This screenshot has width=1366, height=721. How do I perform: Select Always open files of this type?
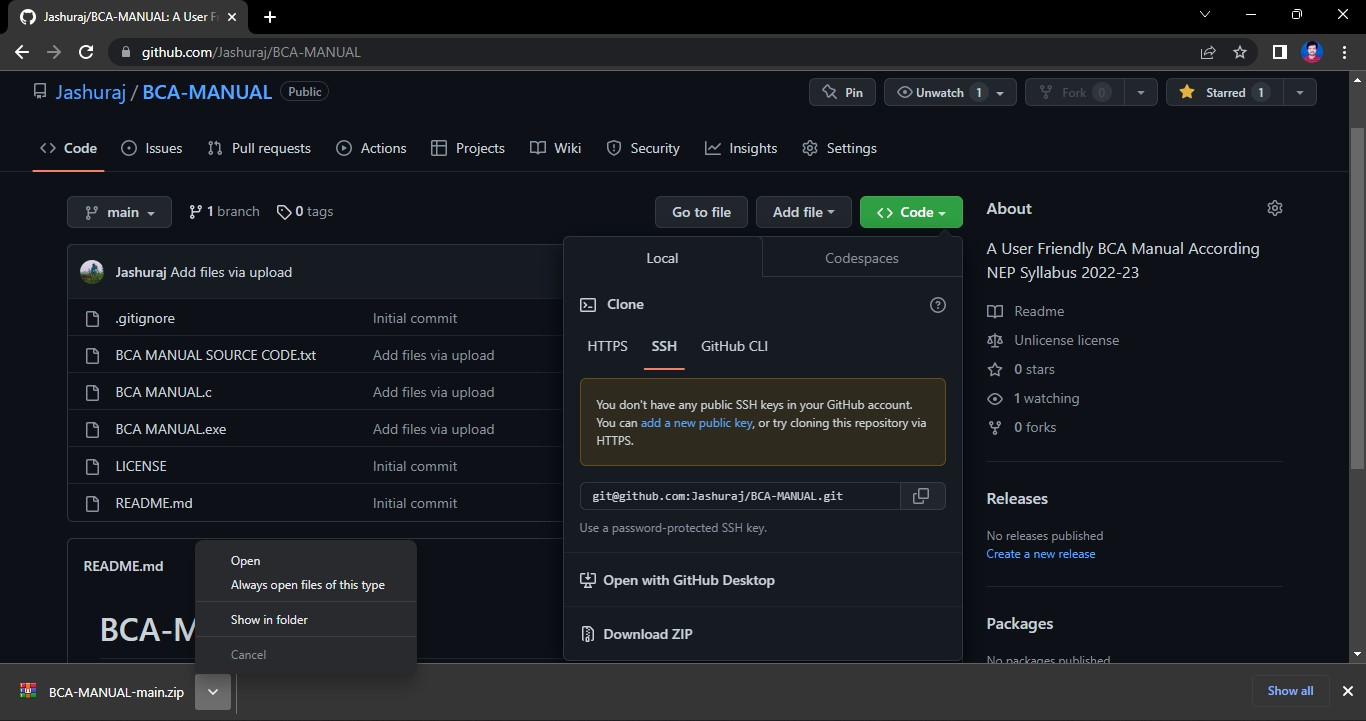coord(305,585)
